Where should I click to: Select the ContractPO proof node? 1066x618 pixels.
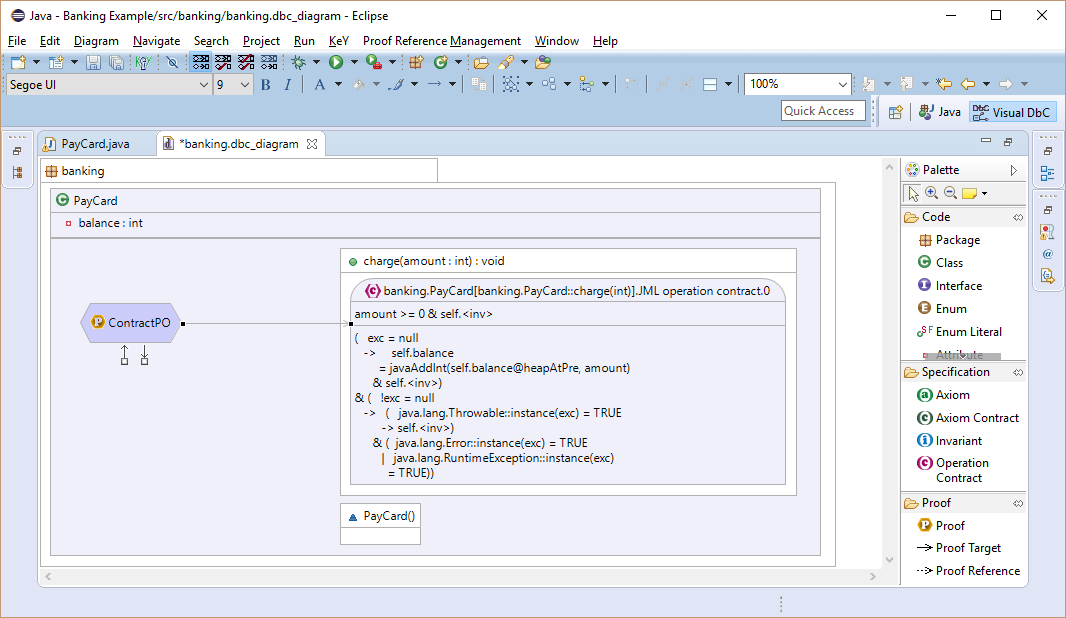pos(131,323)
